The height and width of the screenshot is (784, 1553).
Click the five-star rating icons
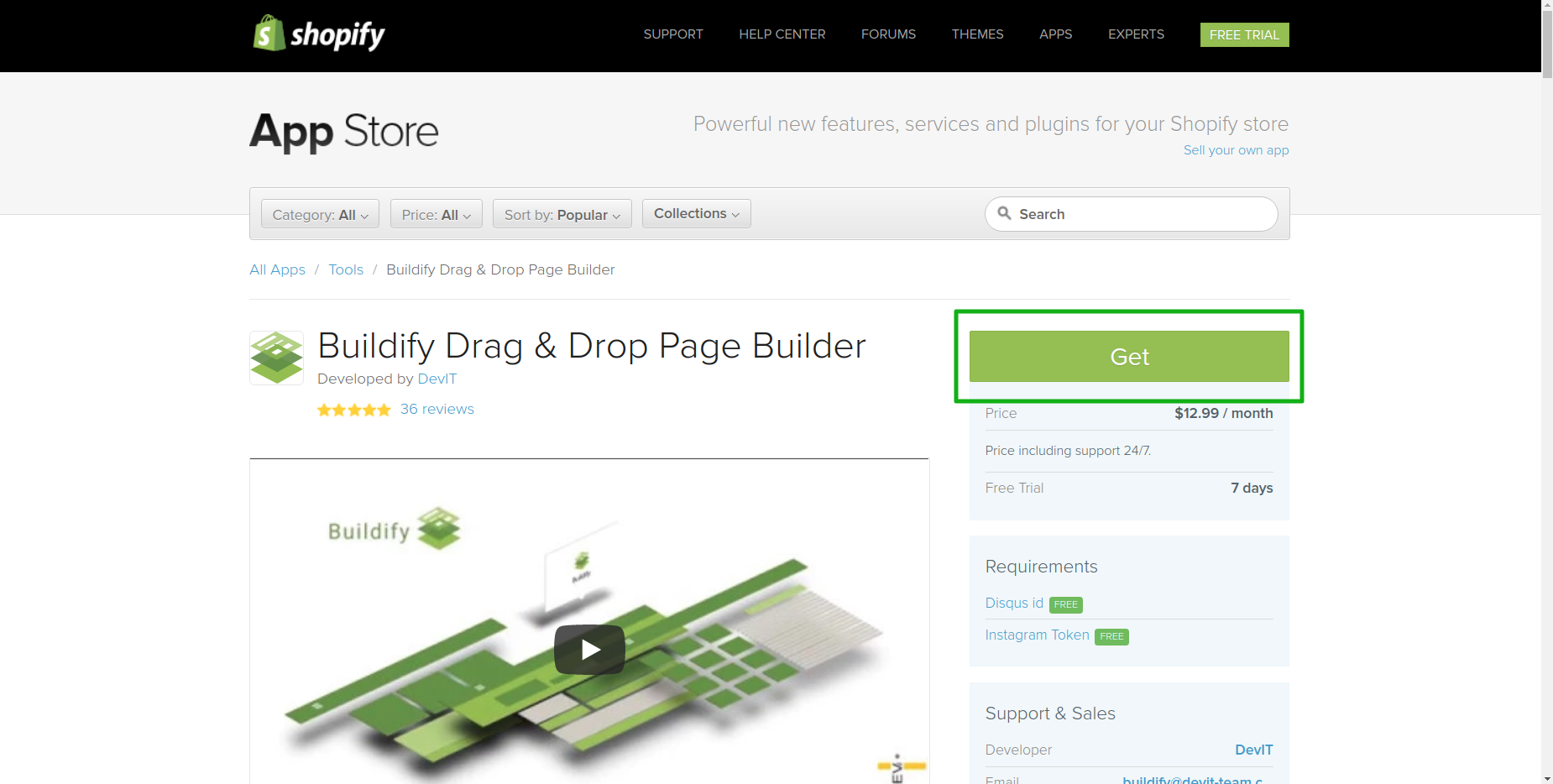point(353,410)
